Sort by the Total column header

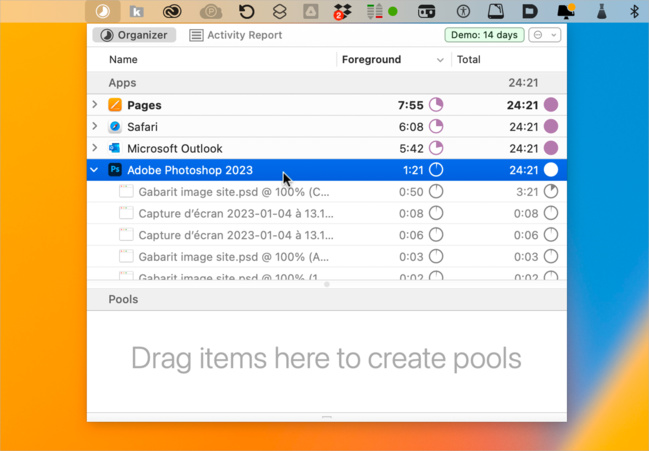(469, 60)
